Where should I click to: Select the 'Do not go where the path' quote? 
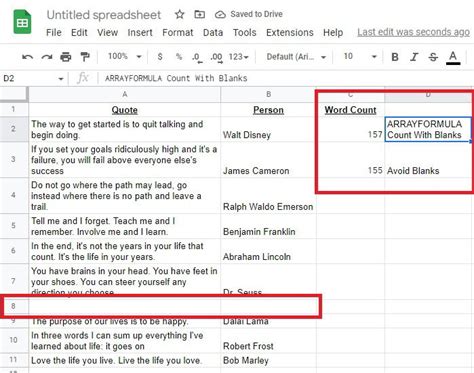pyautogui.click(x=124, y=196)
